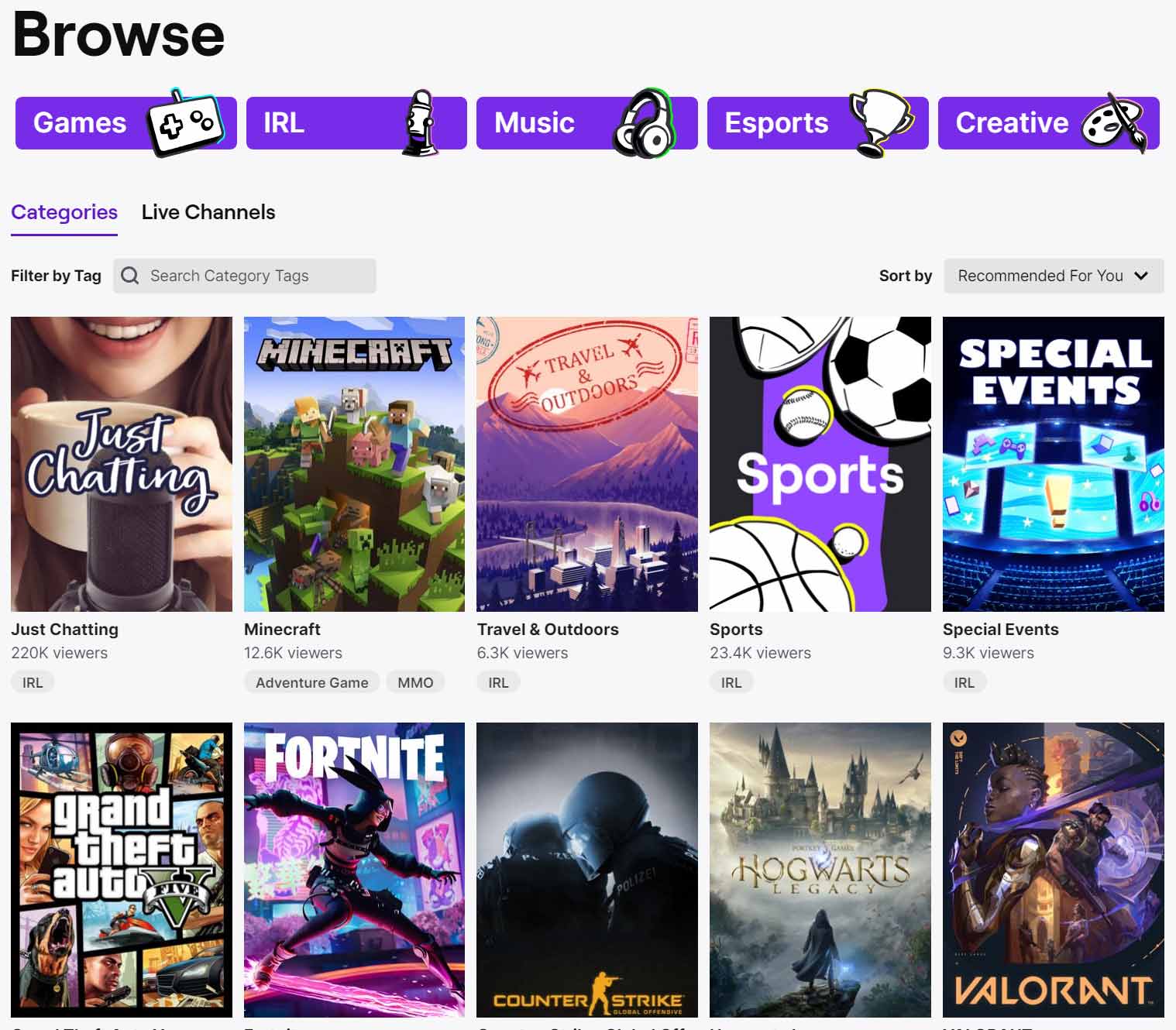Expand the Recommended For You sort dropdown
1176x1030 pixels.
tap(1054, 276)
